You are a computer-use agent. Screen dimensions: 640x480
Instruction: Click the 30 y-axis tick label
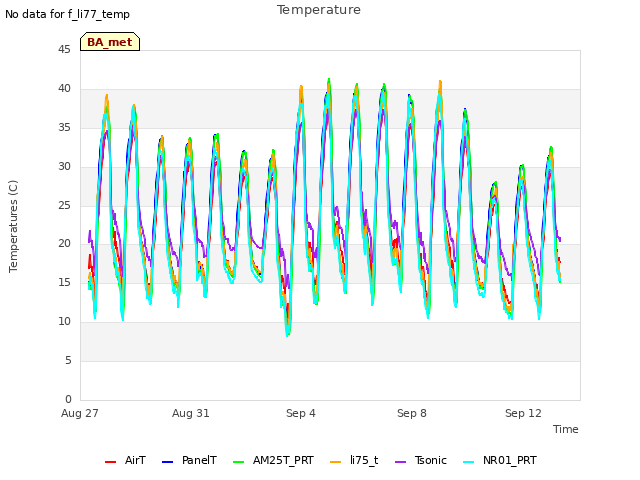point(64,166)
